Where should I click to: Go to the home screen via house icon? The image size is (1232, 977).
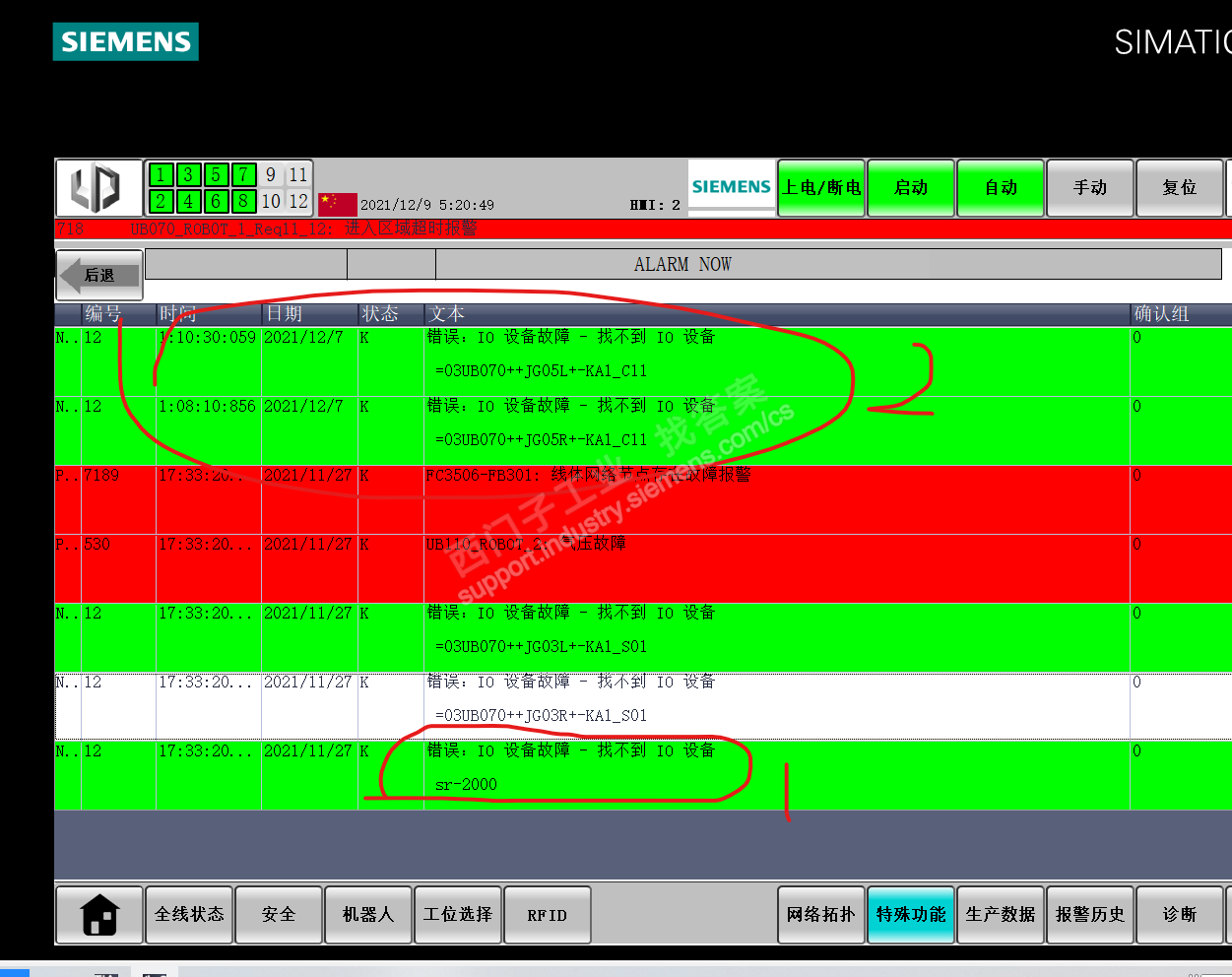click(99, 915)
